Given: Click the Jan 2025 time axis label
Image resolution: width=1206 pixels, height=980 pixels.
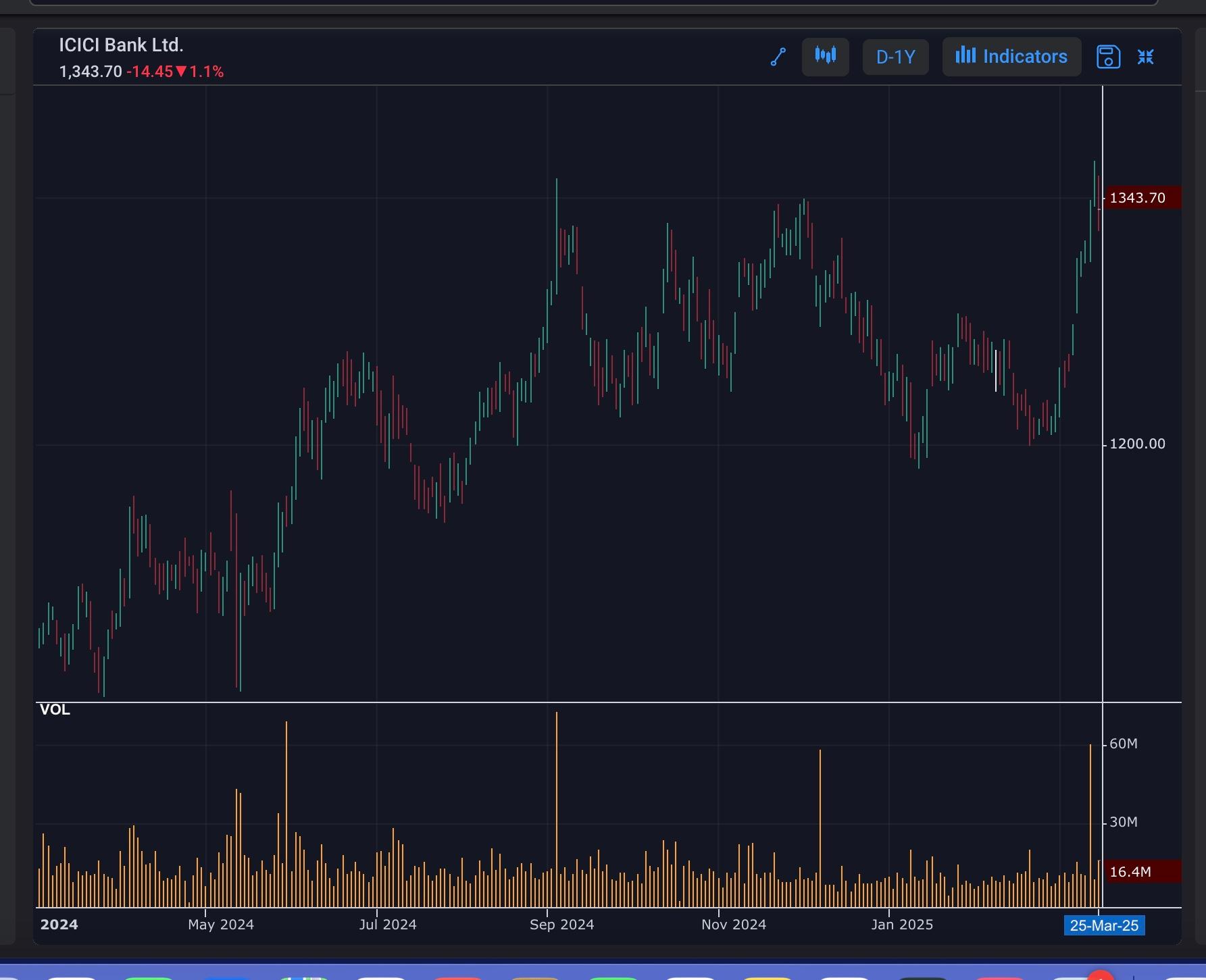Looking at the screenshot, I should pos(902,925).
